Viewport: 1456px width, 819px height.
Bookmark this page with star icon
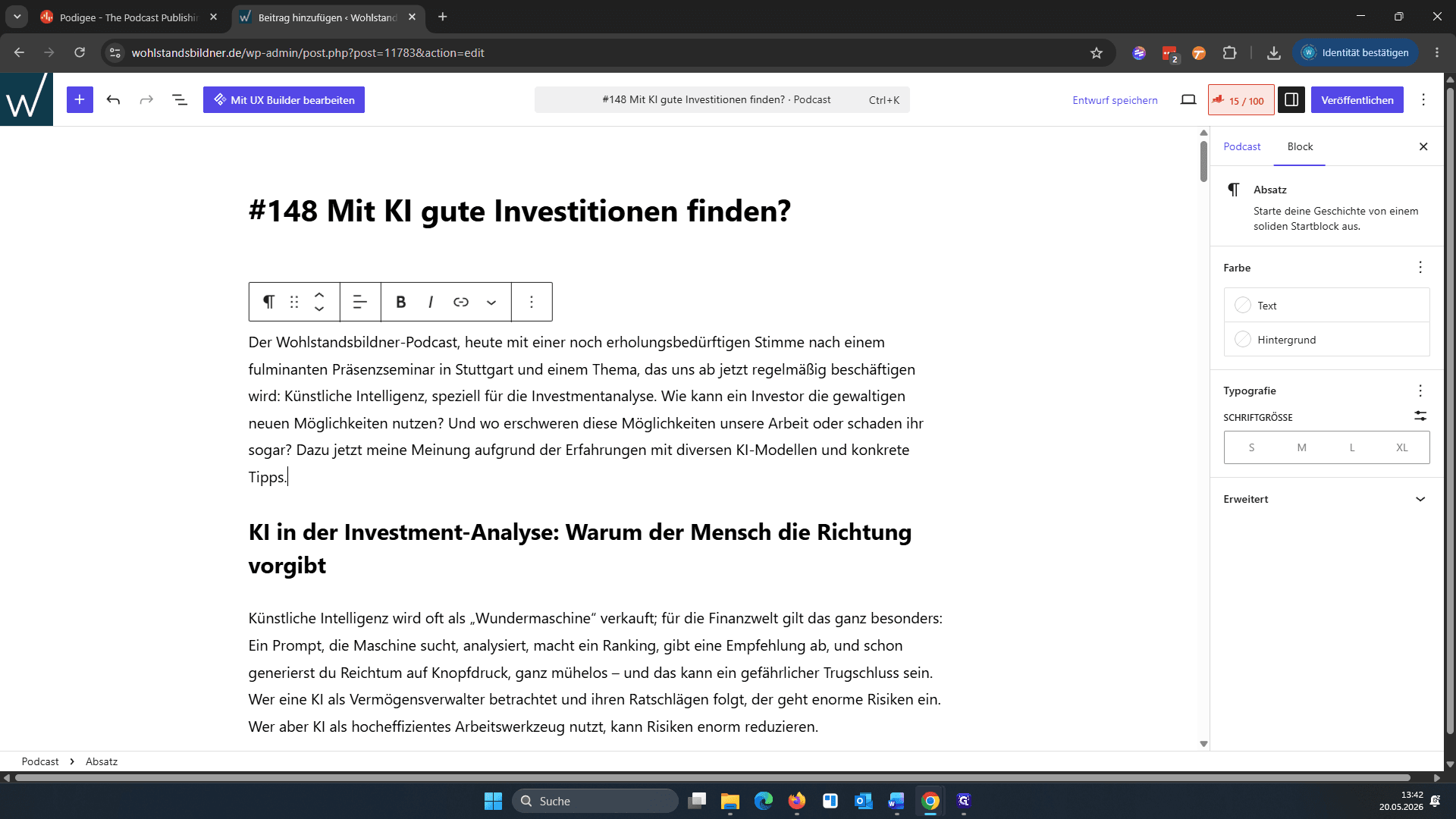pyautogui.click(x=1096, y=52)
